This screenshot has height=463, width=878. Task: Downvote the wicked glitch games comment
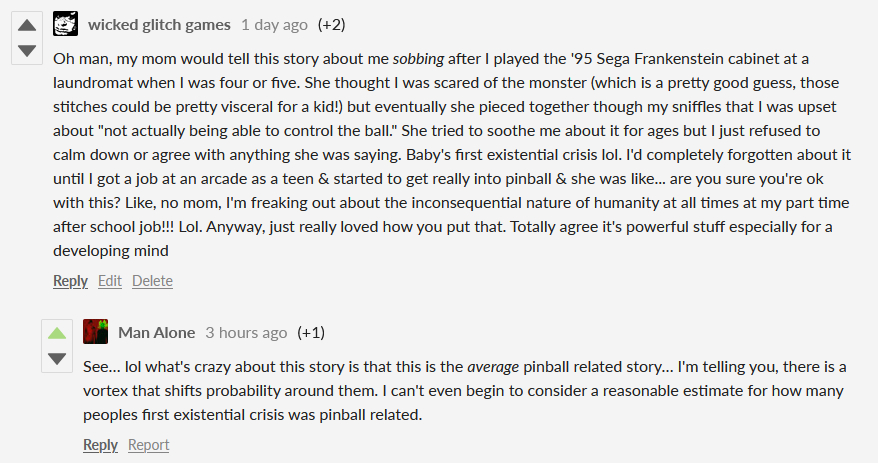(27, 50)
